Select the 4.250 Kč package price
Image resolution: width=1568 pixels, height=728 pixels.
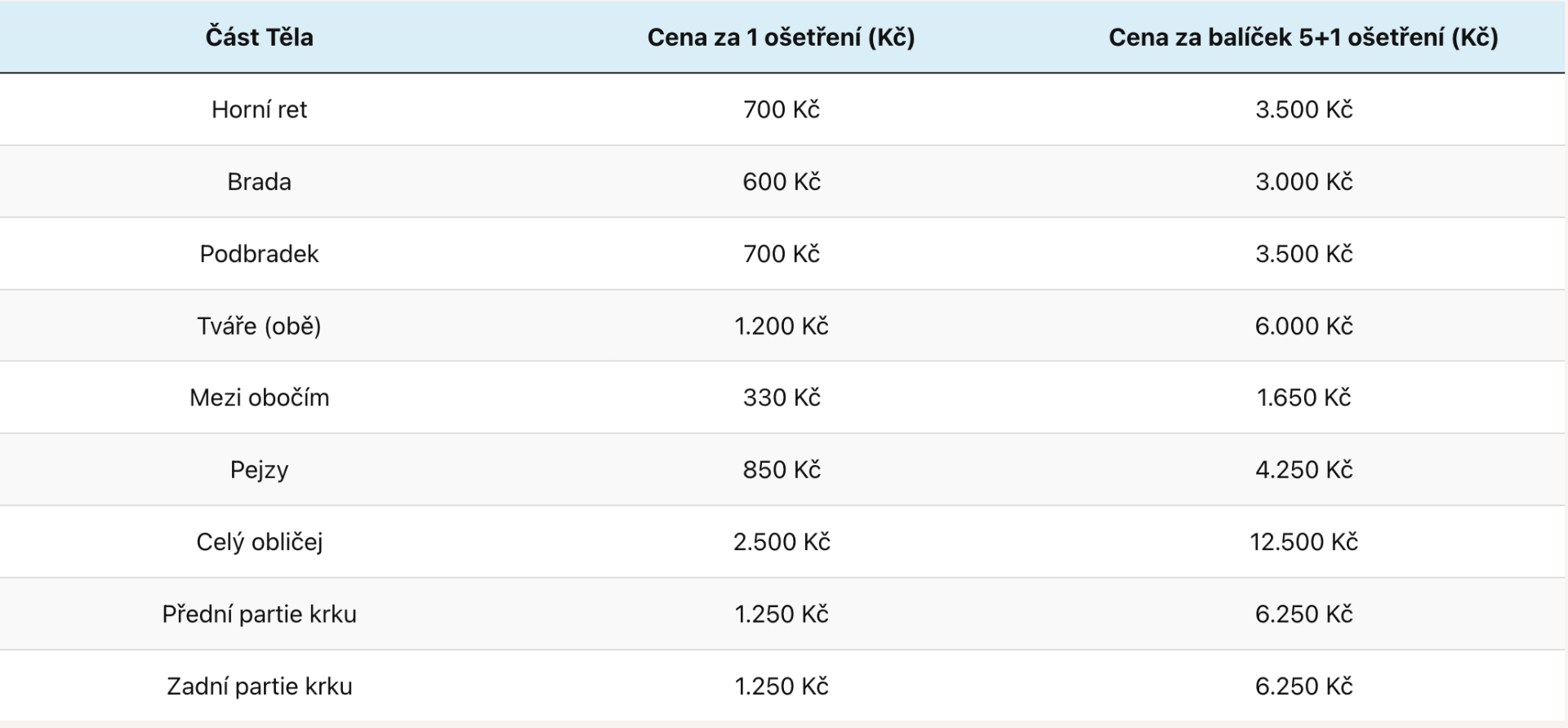[1303, 469]
